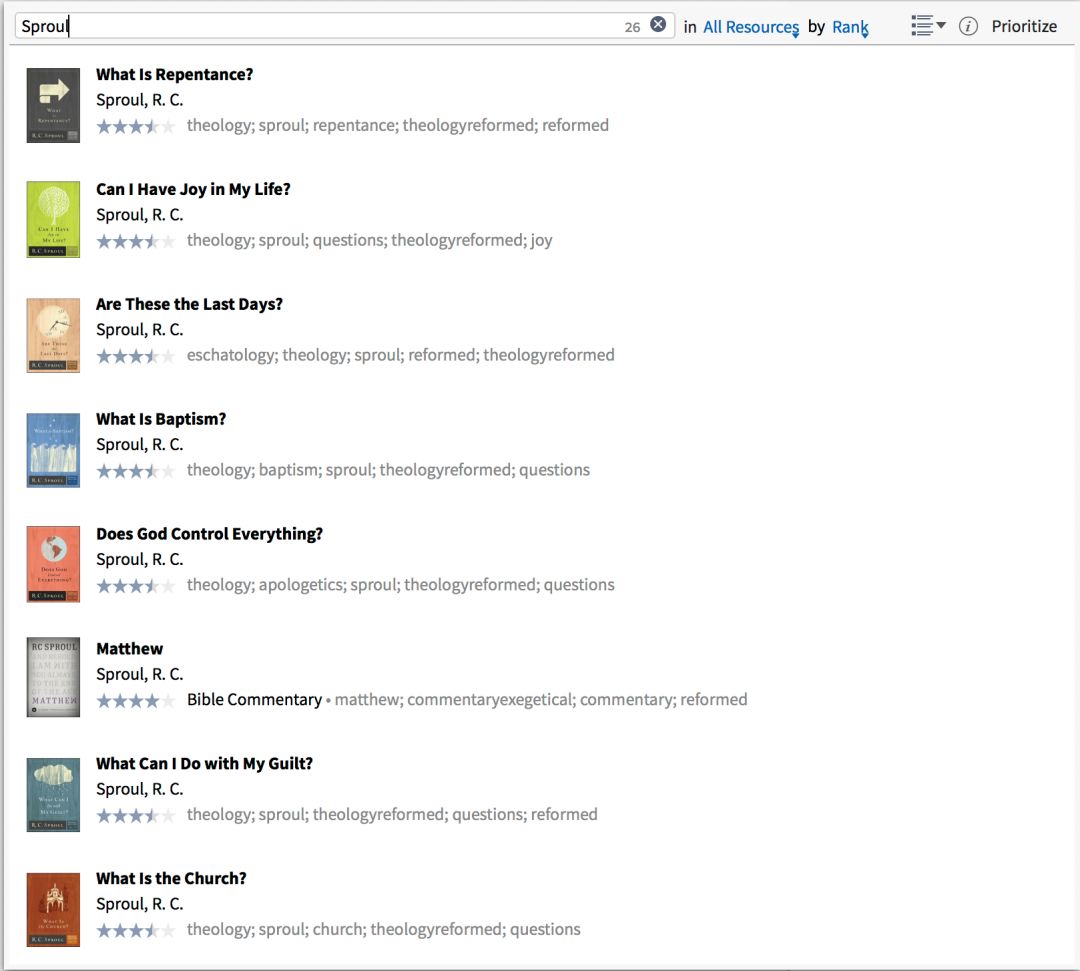Click tags beginning theology; baptism

pos(388,470)
